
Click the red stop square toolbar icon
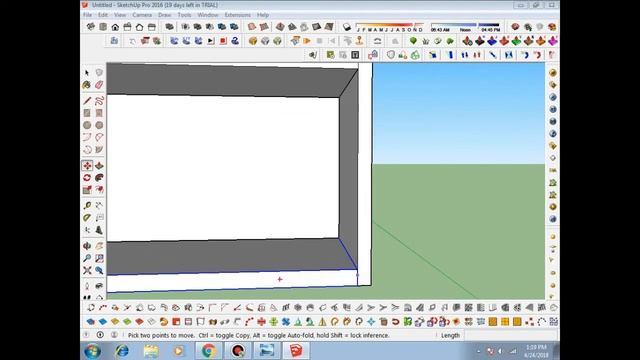(223, 41)
